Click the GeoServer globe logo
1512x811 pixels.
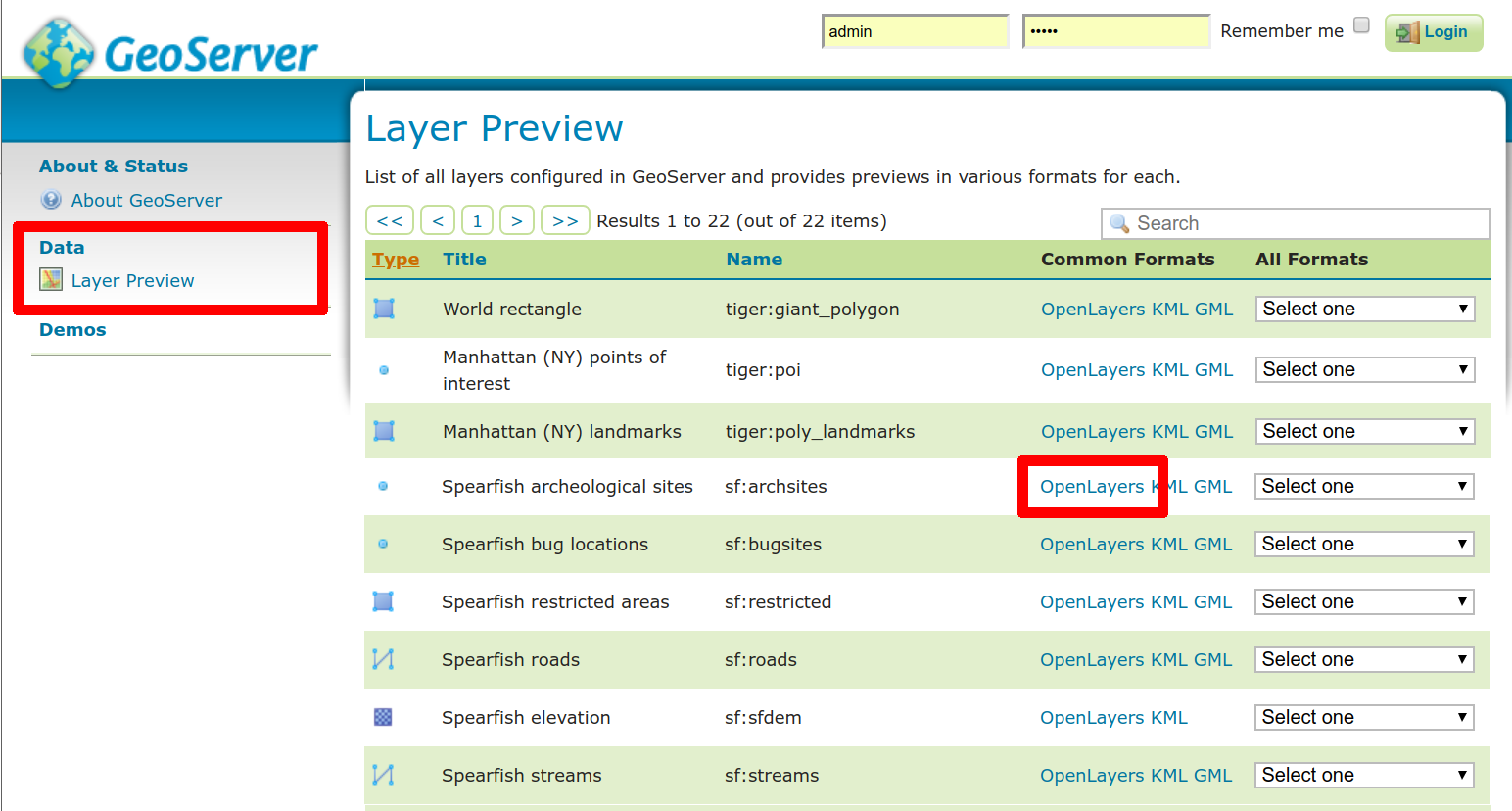pos(60,52)
